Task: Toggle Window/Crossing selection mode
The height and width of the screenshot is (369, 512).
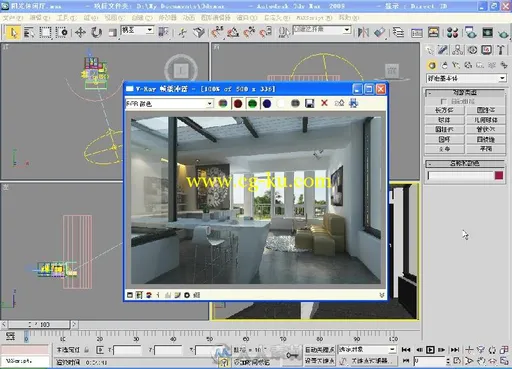Action: point(62,32)
